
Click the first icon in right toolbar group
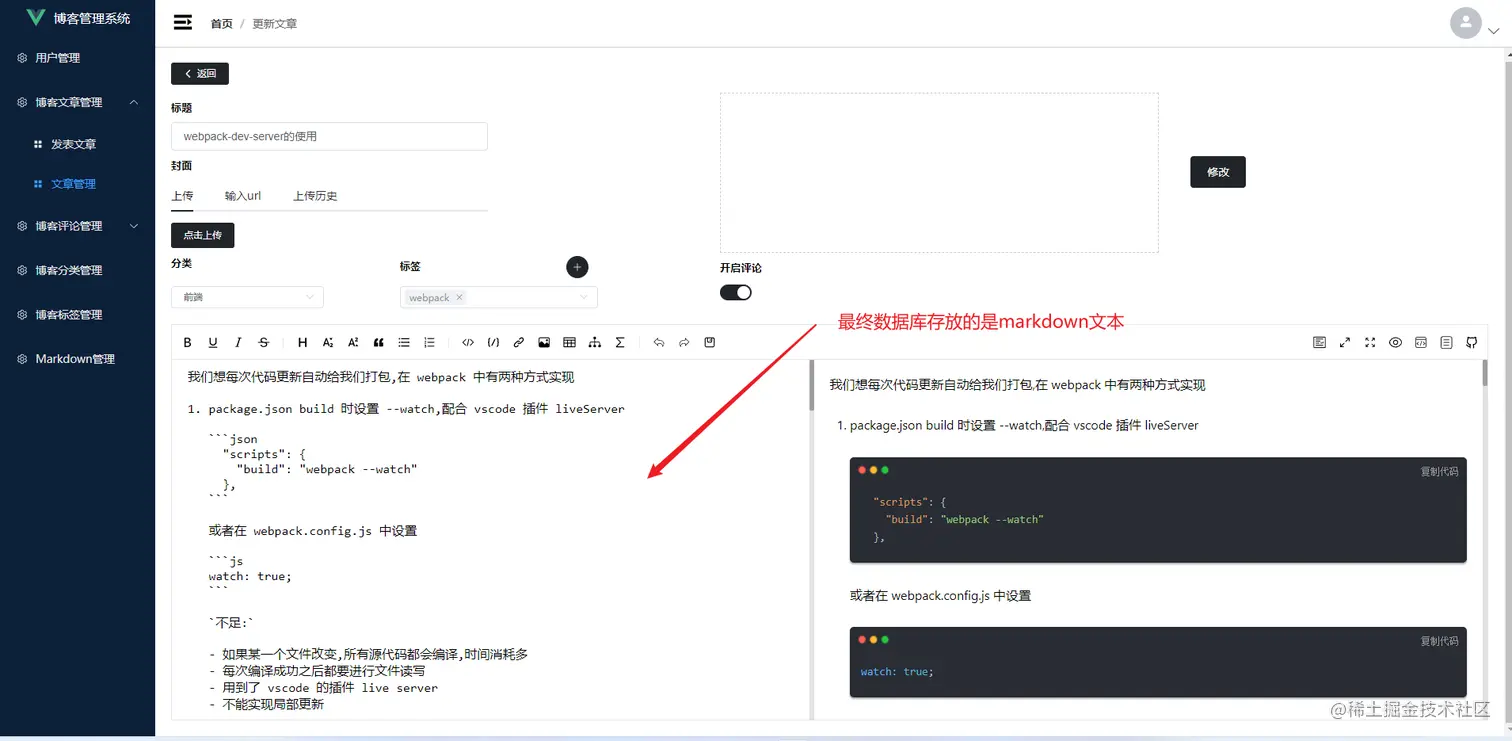point(1320,343)
